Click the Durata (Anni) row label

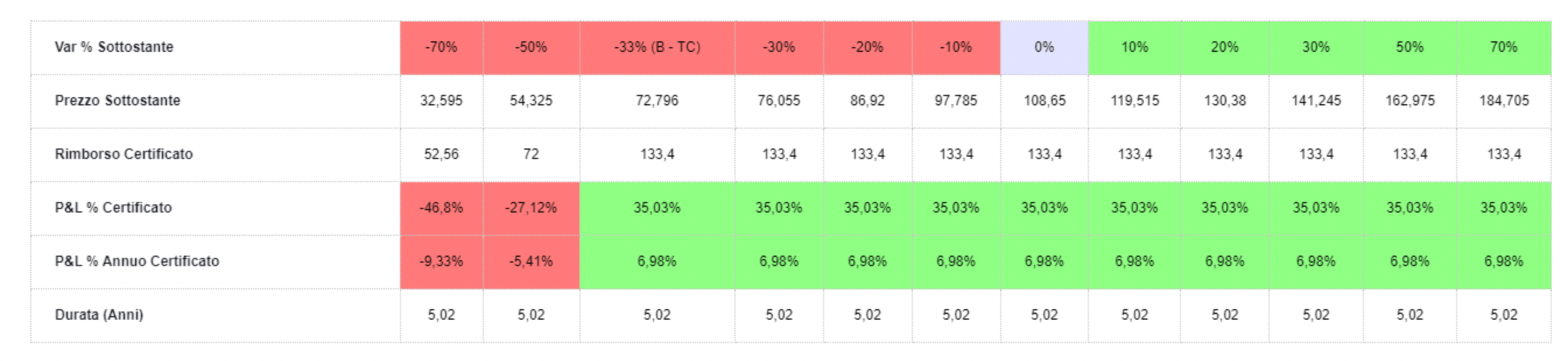pos(99,315)
